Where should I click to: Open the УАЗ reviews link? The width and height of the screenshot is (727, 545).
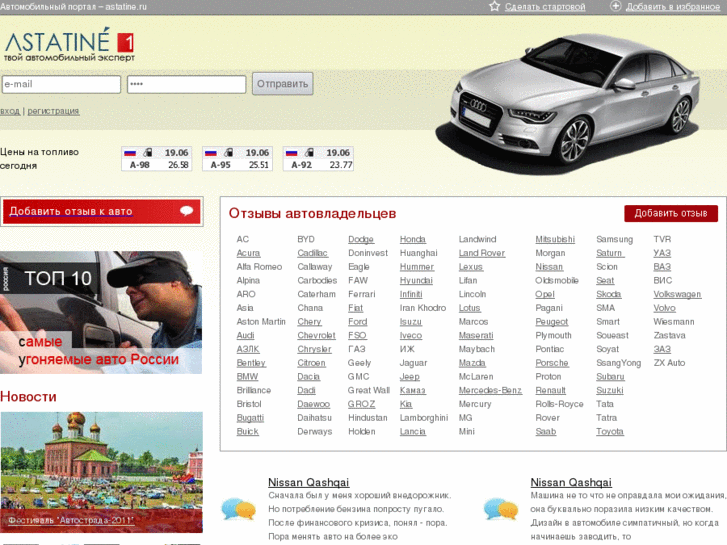pos(662,253)
